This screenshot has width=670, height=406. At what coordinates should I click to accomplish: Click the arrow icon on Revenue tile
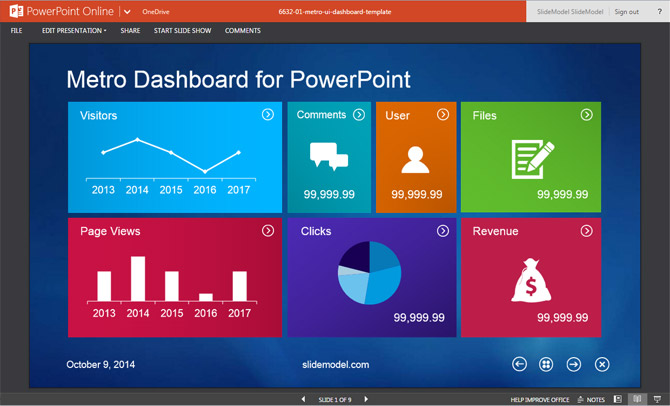[587, 231]
